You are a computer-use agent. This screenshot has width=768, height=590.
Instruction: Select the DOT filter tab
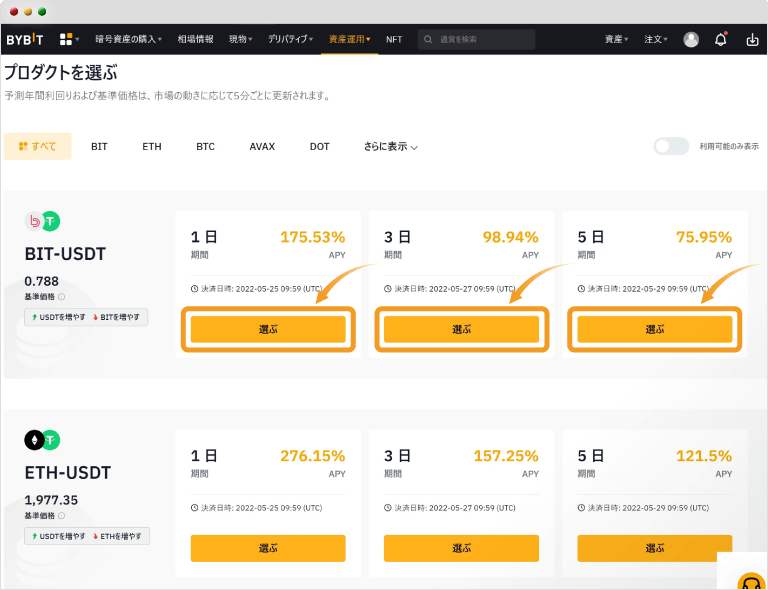coord(319,146)
